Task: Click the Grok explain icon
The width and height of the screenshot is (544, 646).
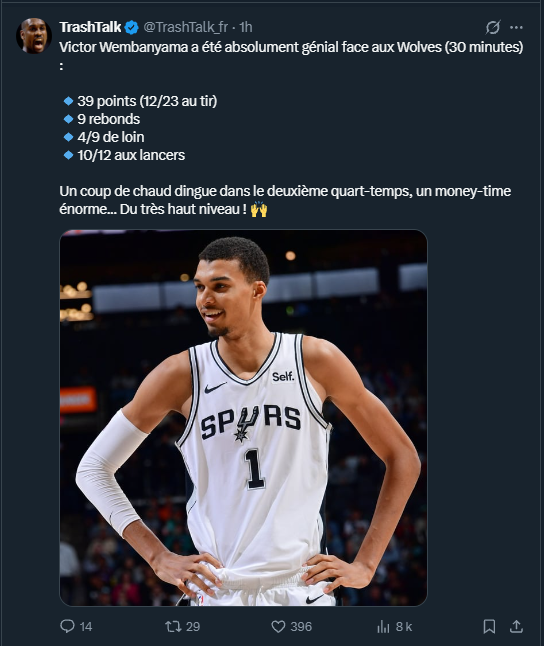Action: pyautogui.click(x=493, y=27)
